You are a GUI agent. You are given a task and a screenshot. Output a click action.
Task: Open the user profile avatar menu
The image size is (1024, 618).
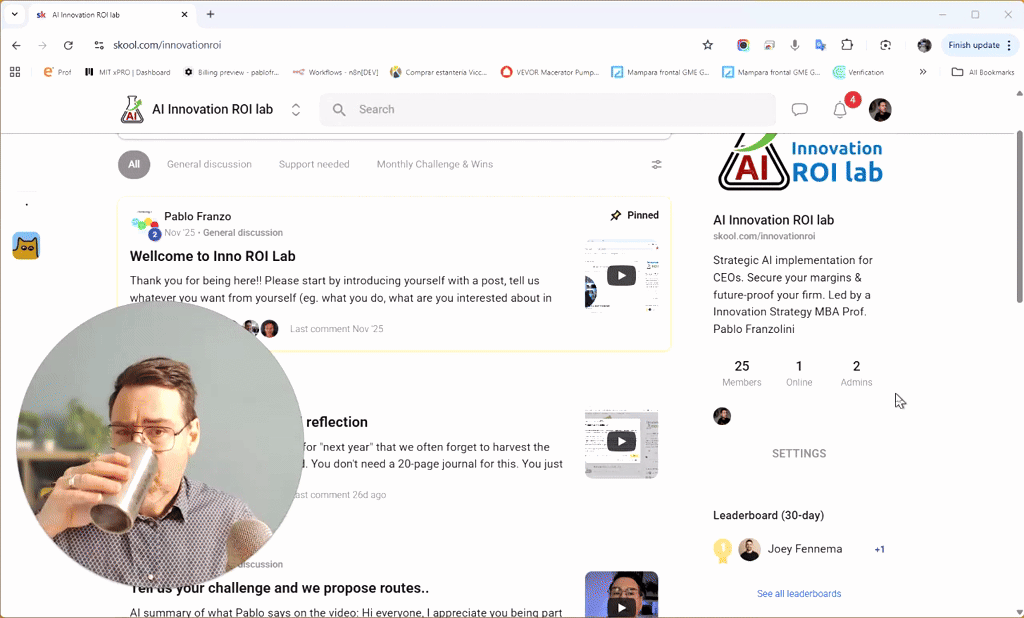coord(880,110)
